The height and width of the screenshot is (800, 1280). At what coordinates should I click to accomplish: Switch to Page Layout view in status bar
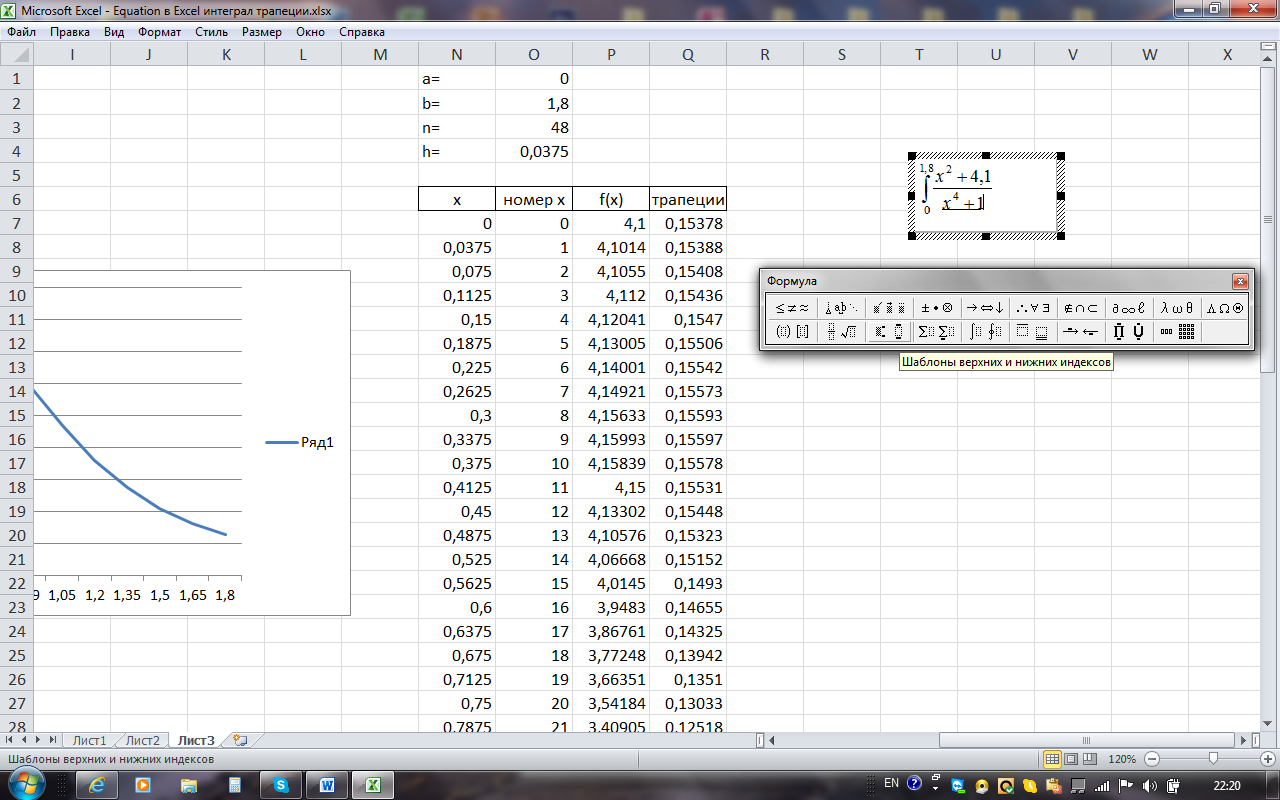tap(1071, 759)
